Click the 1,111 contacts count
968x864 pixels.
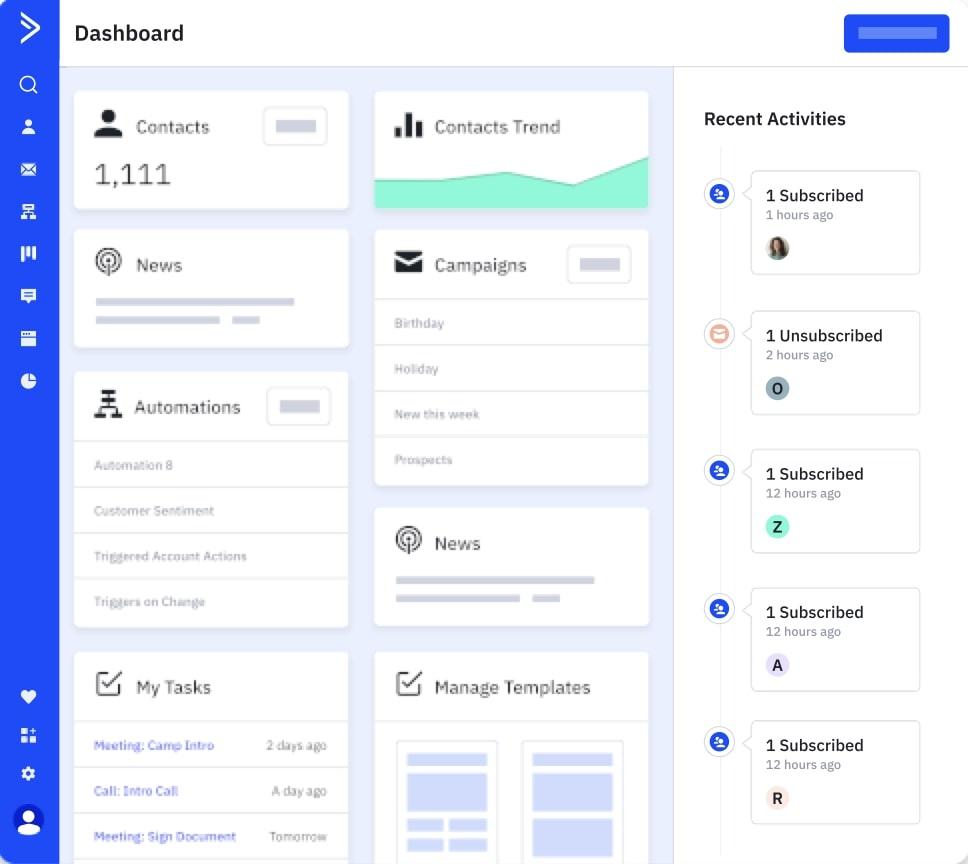pos(132,175)
